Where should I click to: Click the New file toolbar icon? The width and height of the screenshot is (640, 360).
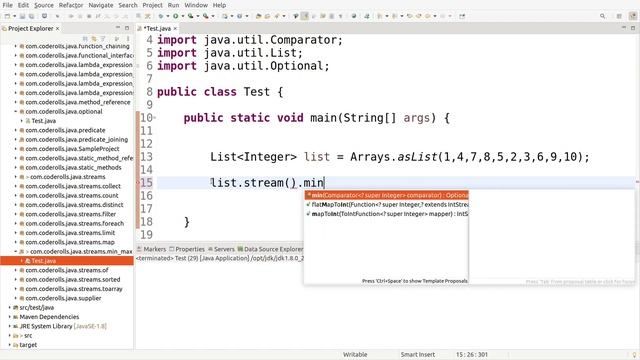click(7, 16)
